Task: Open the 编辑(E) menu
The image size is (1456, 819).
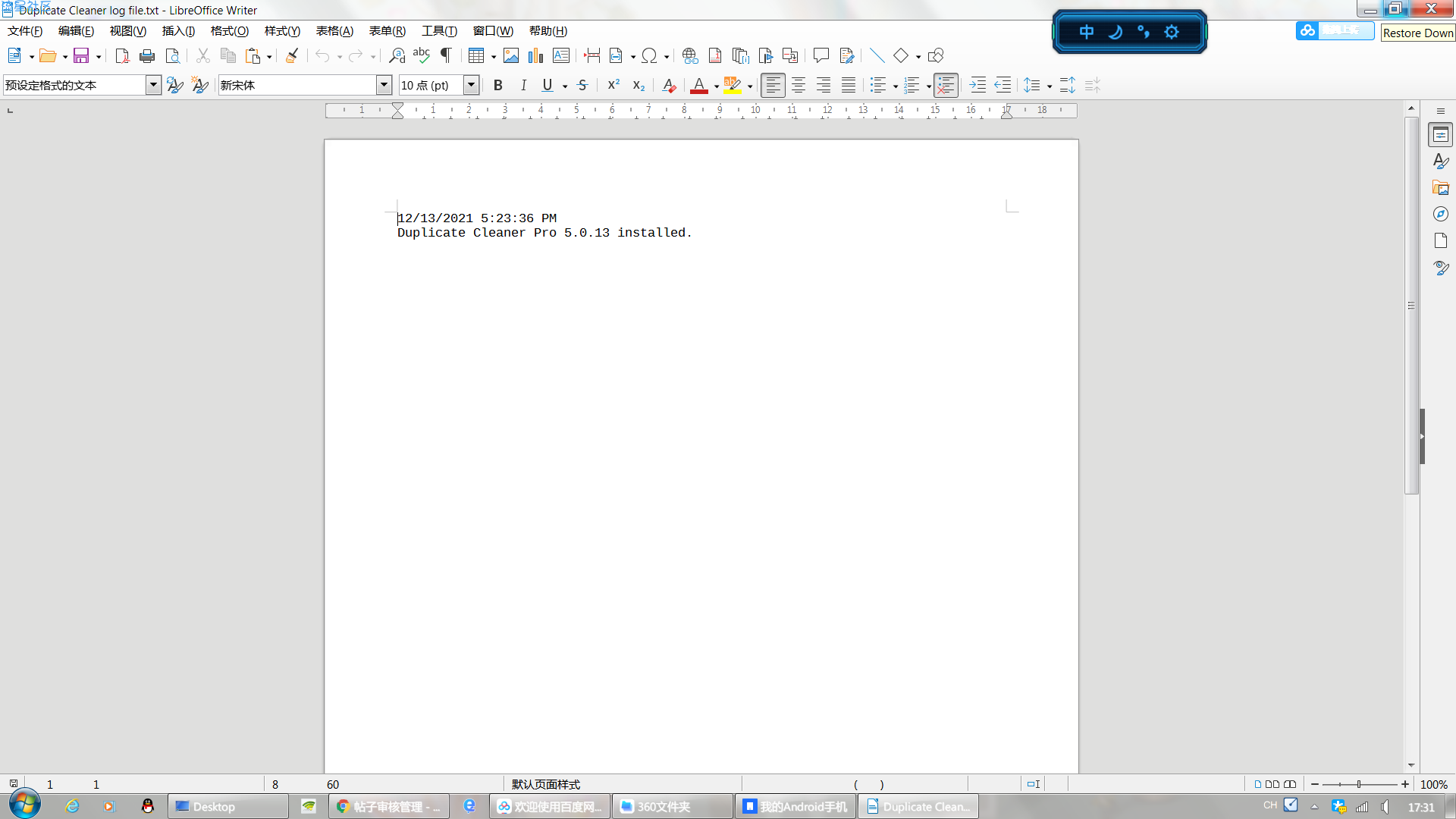Action: pos(76,31)
